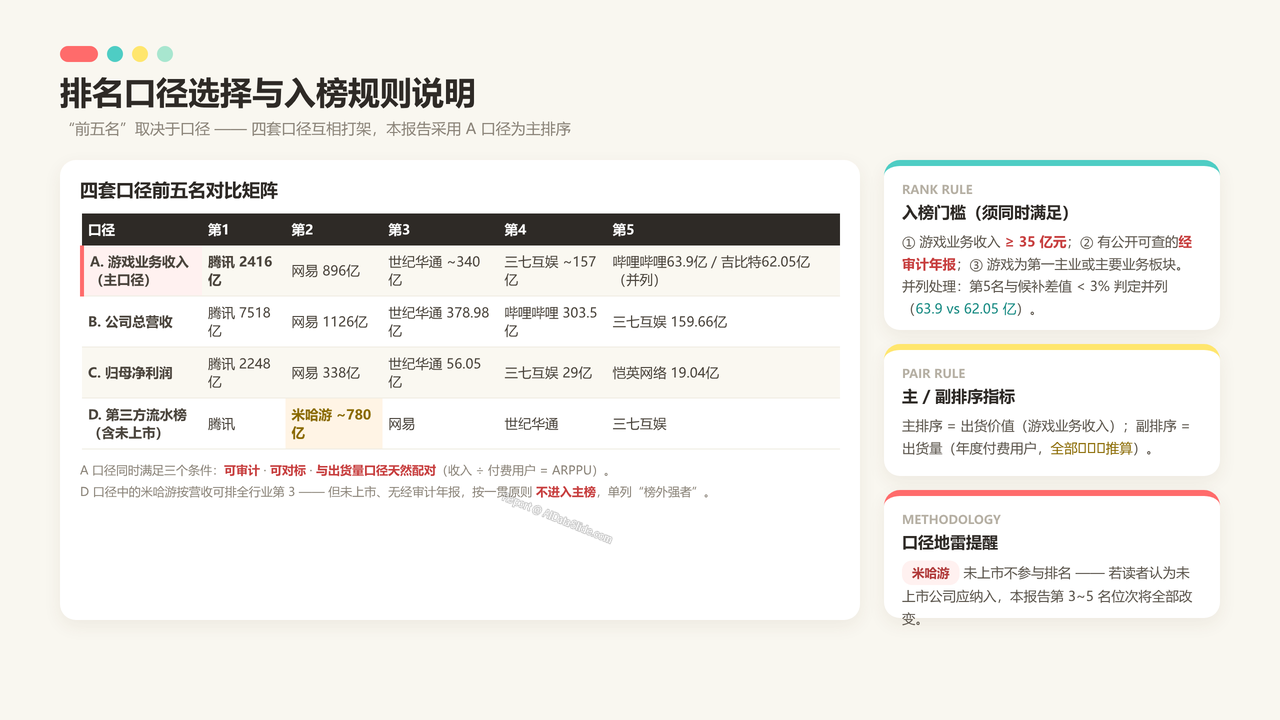Click the red text 与出货量口径天然配对
The height and width of the screenshot is (720, 1280).
click(375, 470)
